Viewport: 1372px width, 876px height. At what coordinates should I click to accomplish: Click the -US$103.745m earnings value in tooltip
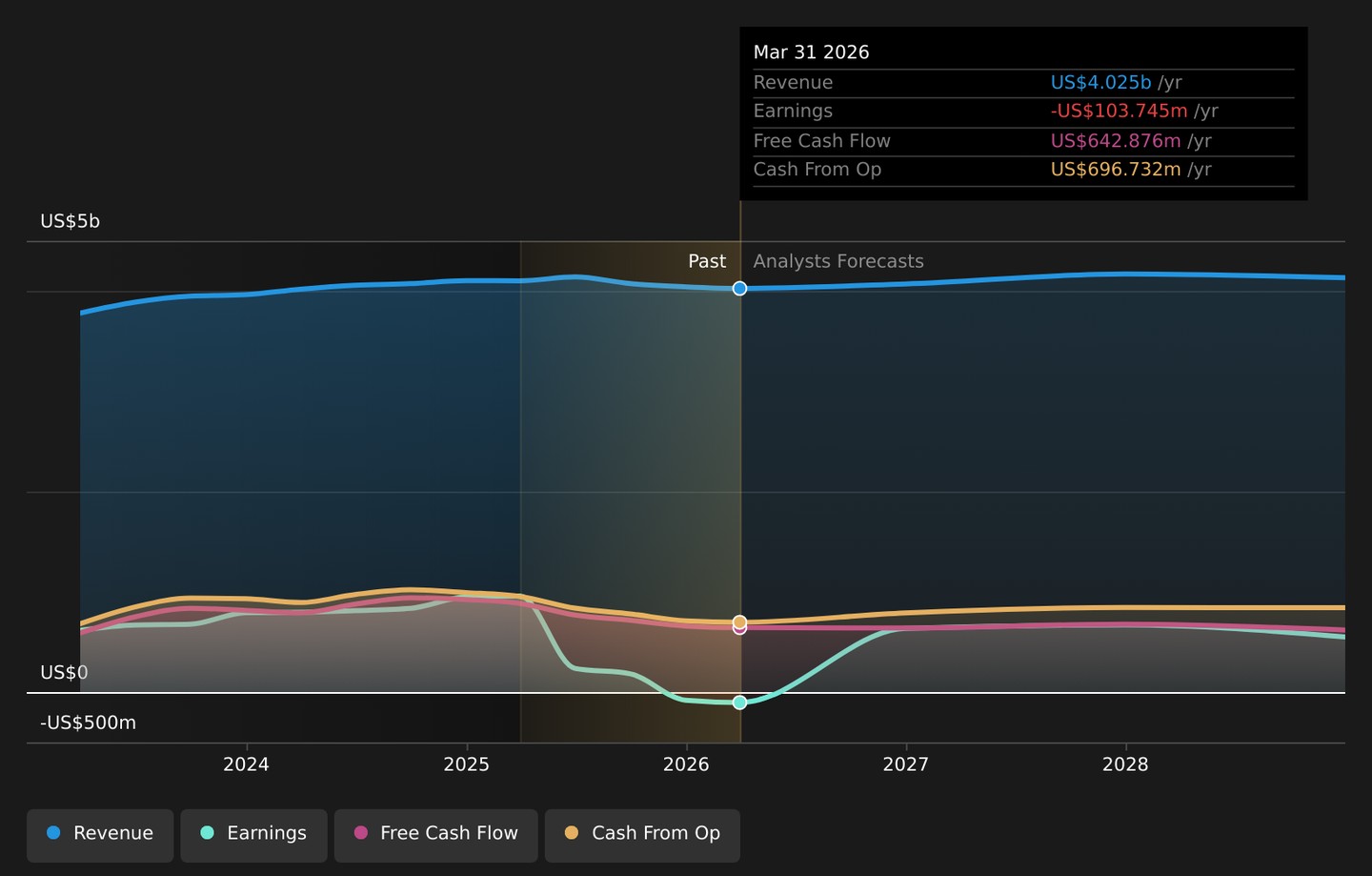pyautogui.click(x=1119, y=111)
